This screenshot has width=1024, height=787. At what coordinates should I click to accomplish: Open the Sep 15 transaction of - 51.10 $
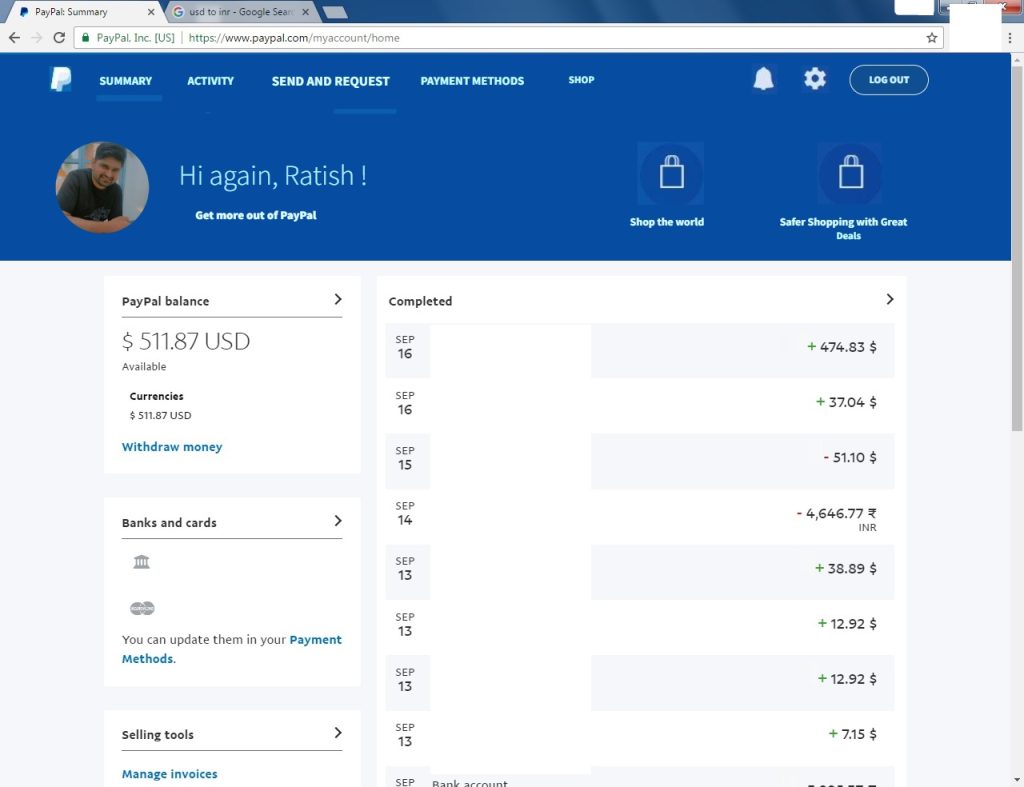point(639,460)
